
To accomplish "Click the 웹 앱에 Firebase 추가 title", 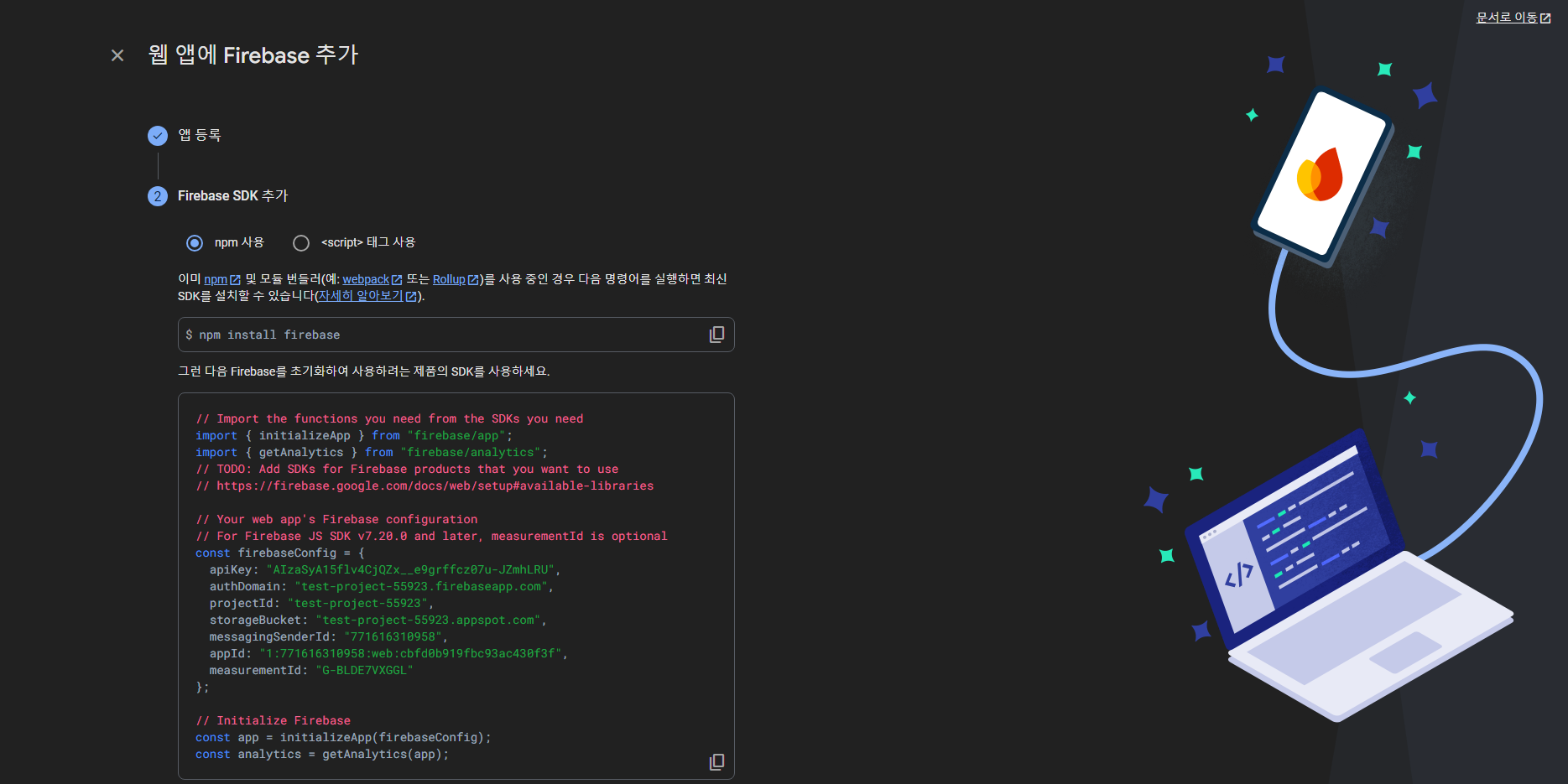I will 253,55.
